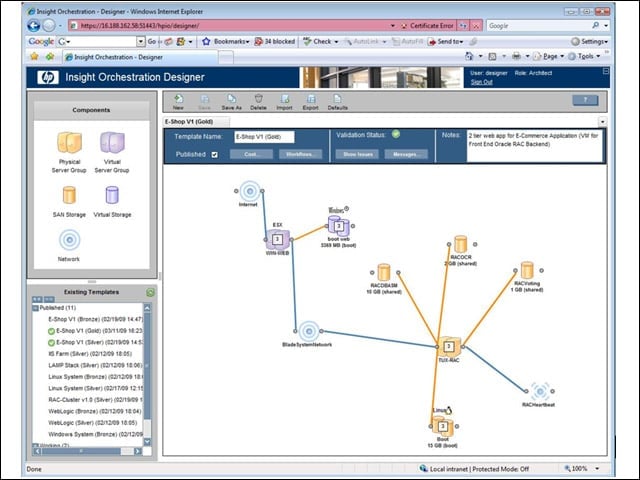Refresh the Existing Templates list
Viewport: 640px width, 480px height.
150,292
